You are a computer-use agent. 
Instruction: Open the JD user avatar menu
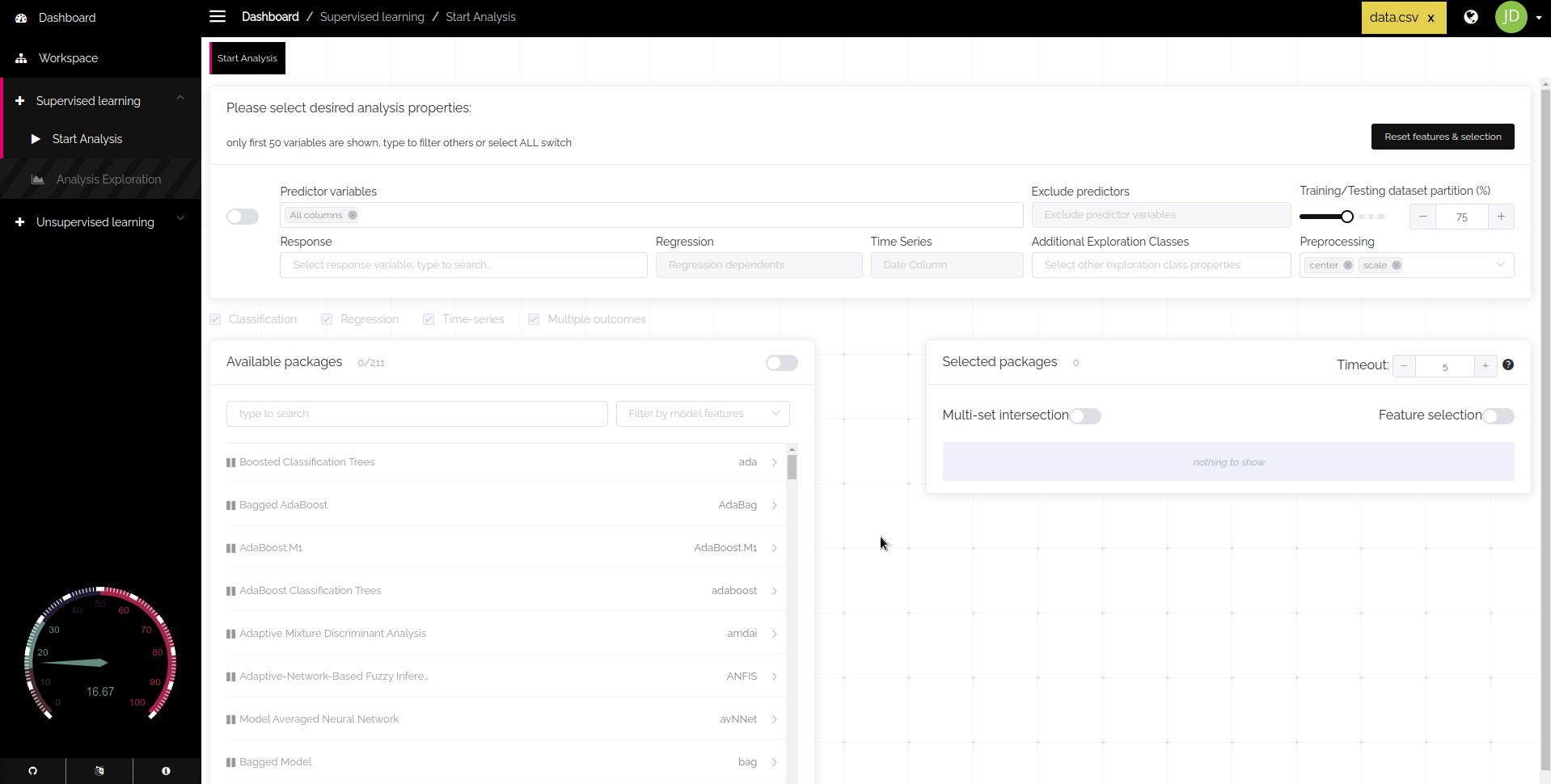pyautogui.click(x=1511, y=17)
